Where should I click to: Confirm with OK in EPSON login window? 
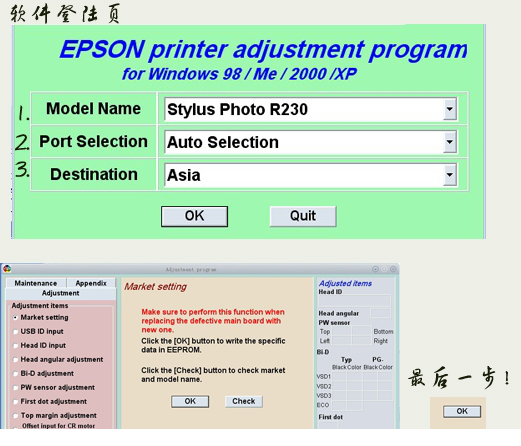(194, 216)
